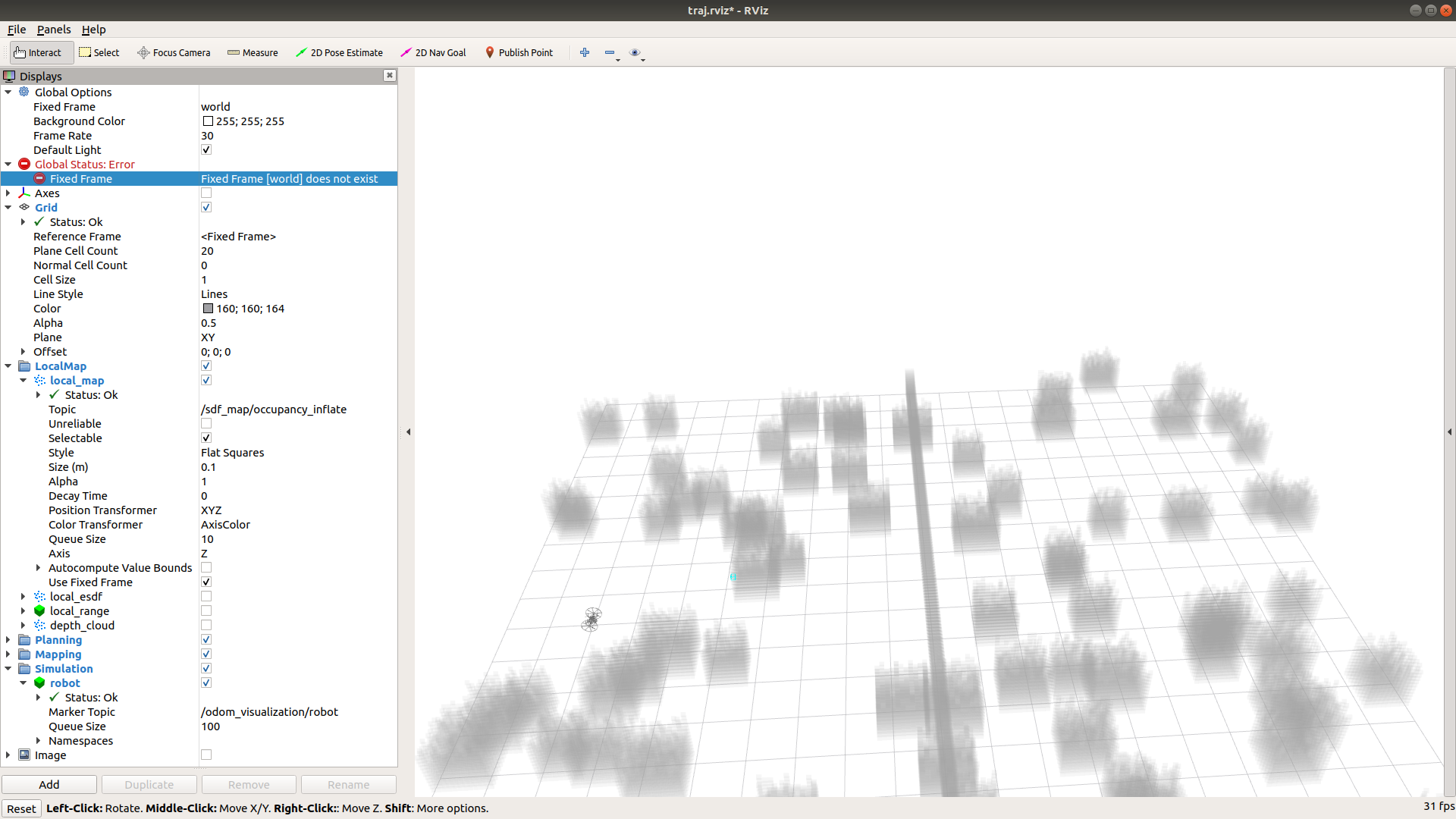Enable the depth_cloud display checkbox
This screenshot has width=1456, height=819.
[x=206, y=626]
